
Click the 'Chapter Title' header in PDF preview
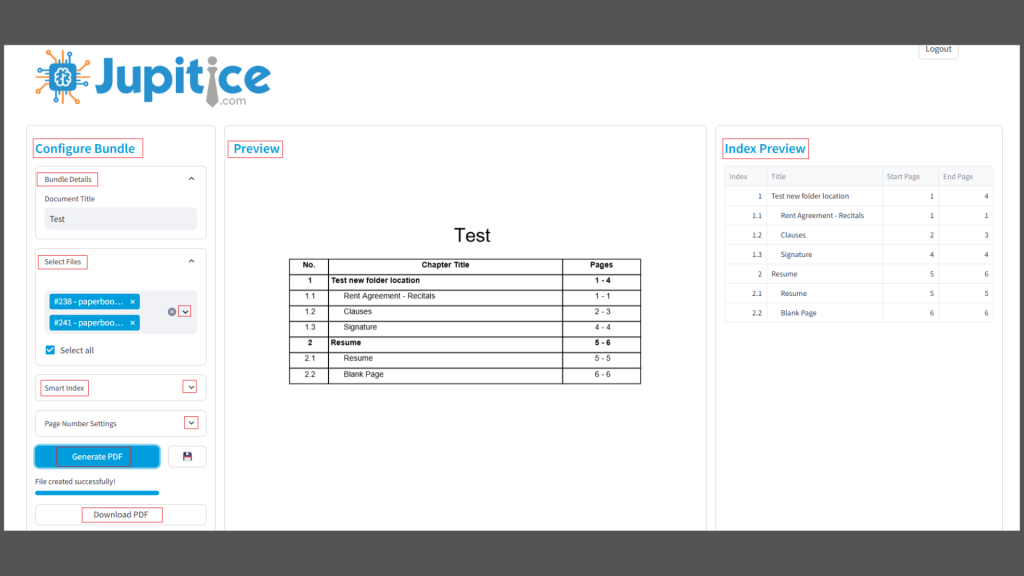445,264
